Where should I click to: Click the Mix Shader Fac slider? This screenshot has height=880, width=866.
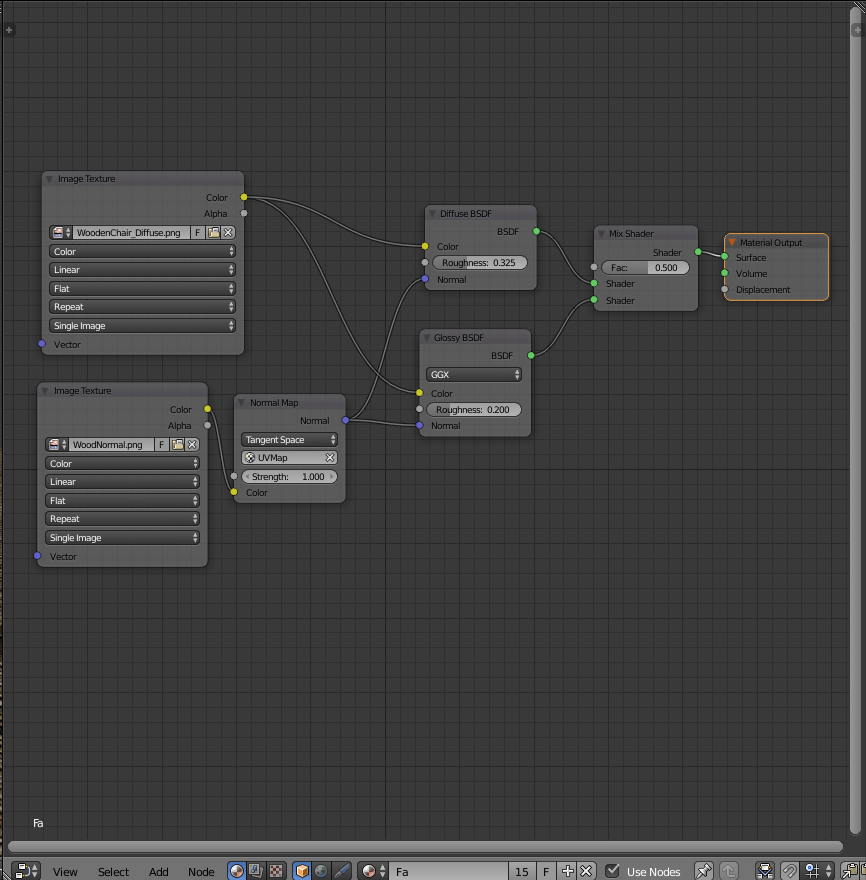pos(645,268)
